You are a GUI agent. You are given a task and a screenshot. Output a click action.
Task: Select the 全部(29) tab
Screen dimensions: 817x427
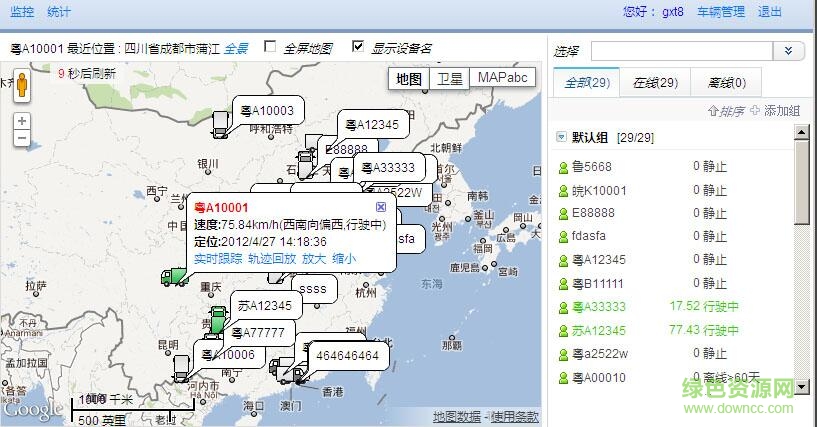coord(587,83)
